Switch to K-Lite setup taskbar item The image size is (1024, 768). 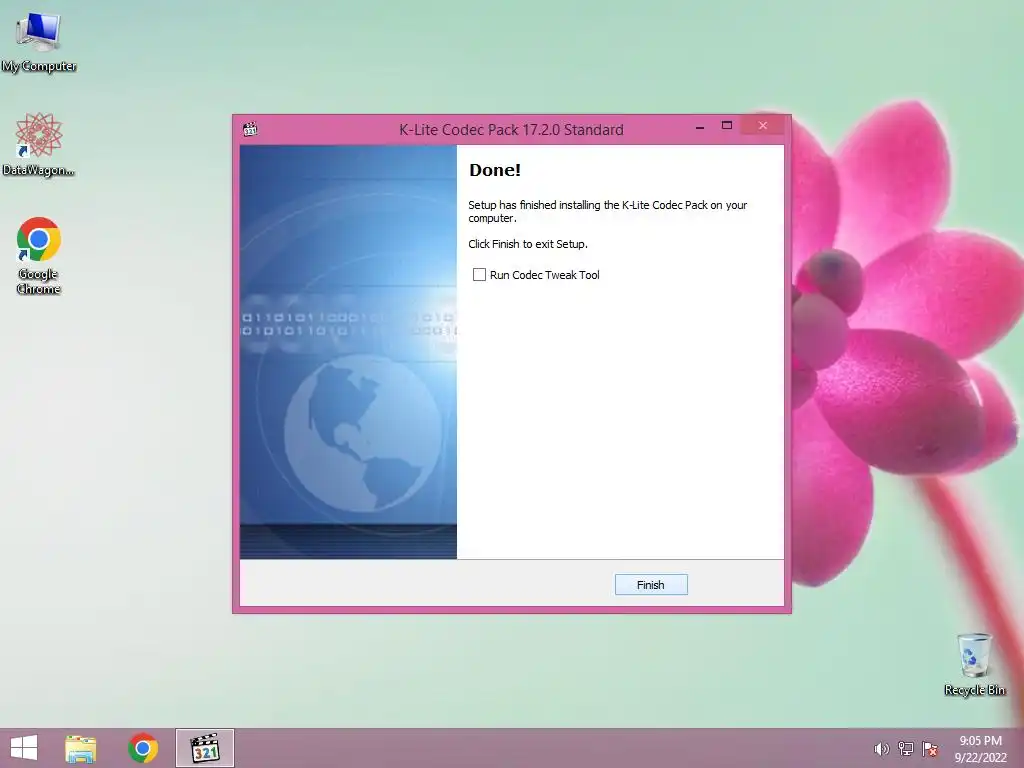204,748
